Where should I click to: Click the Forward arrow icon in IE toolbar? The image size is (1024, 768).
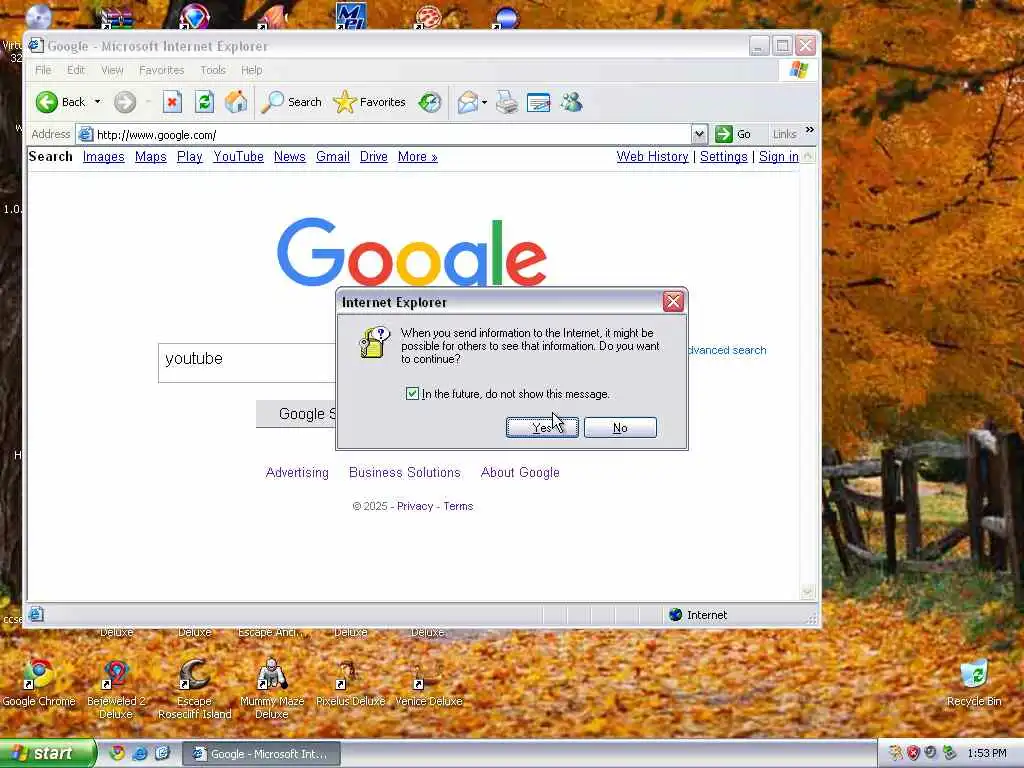click(x=125, y=102)
